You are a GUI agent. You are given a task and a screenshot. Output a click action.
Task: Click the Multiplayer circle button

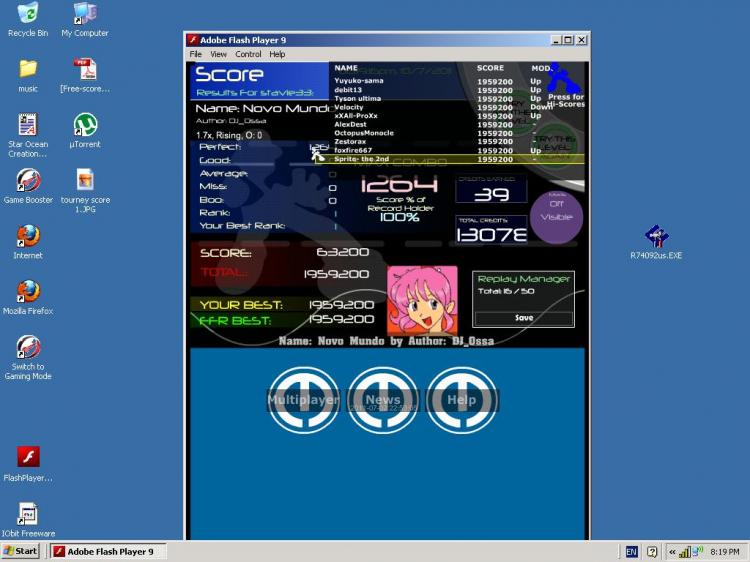click(x=303, y=400)
